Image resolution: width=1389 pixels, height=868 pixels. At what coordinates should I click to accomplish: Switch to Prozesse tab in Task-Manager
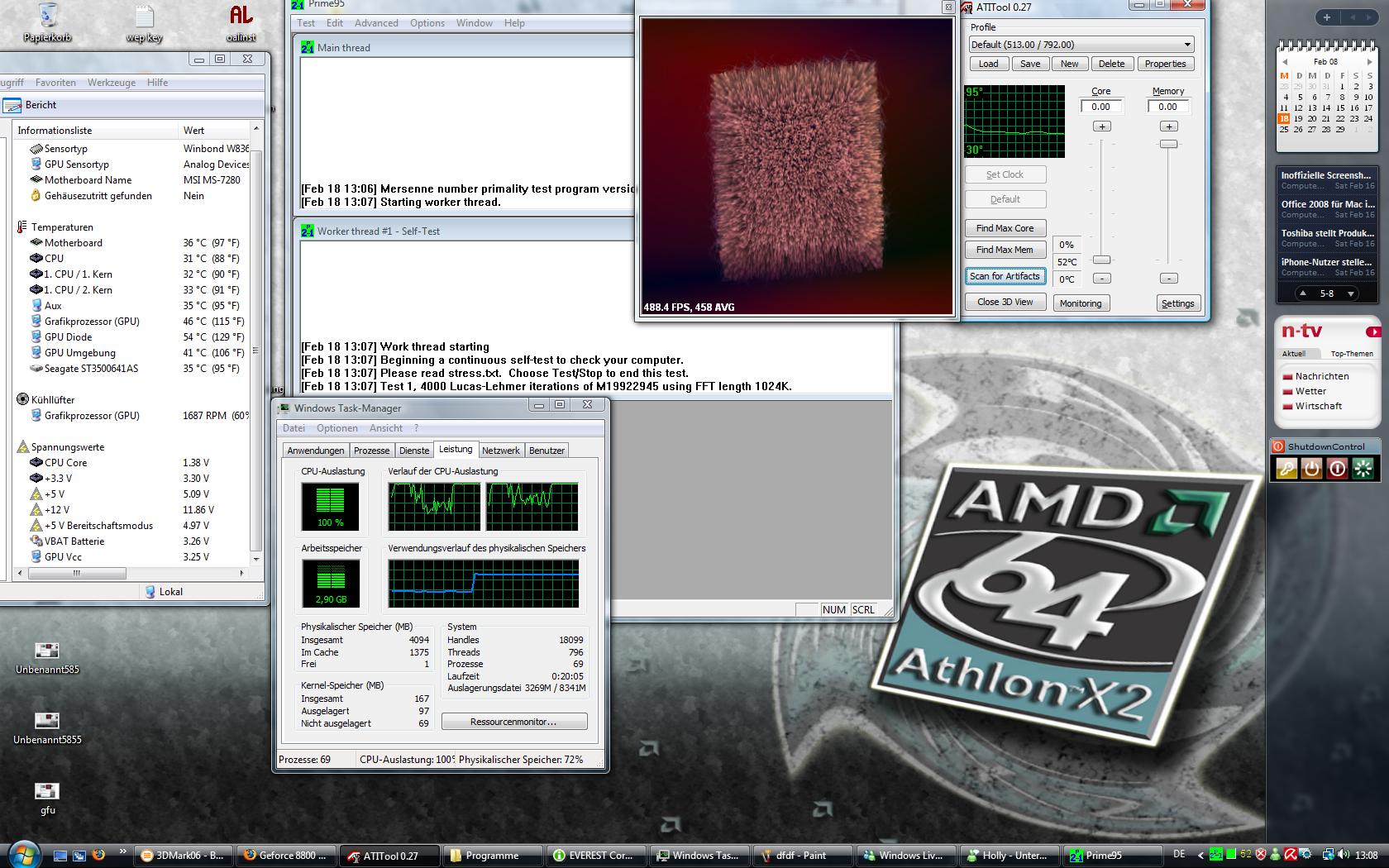(371, 451)
